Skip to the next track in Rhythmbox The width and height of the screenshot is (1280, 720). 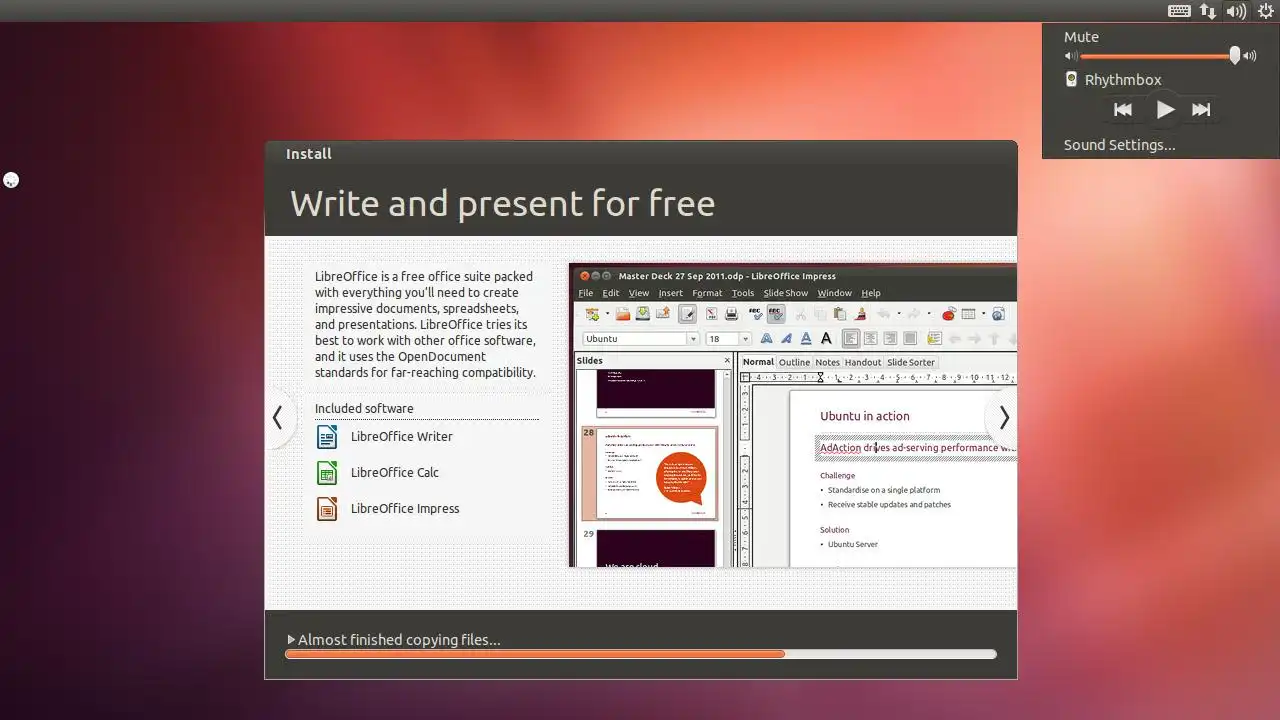pos(1201,110)
